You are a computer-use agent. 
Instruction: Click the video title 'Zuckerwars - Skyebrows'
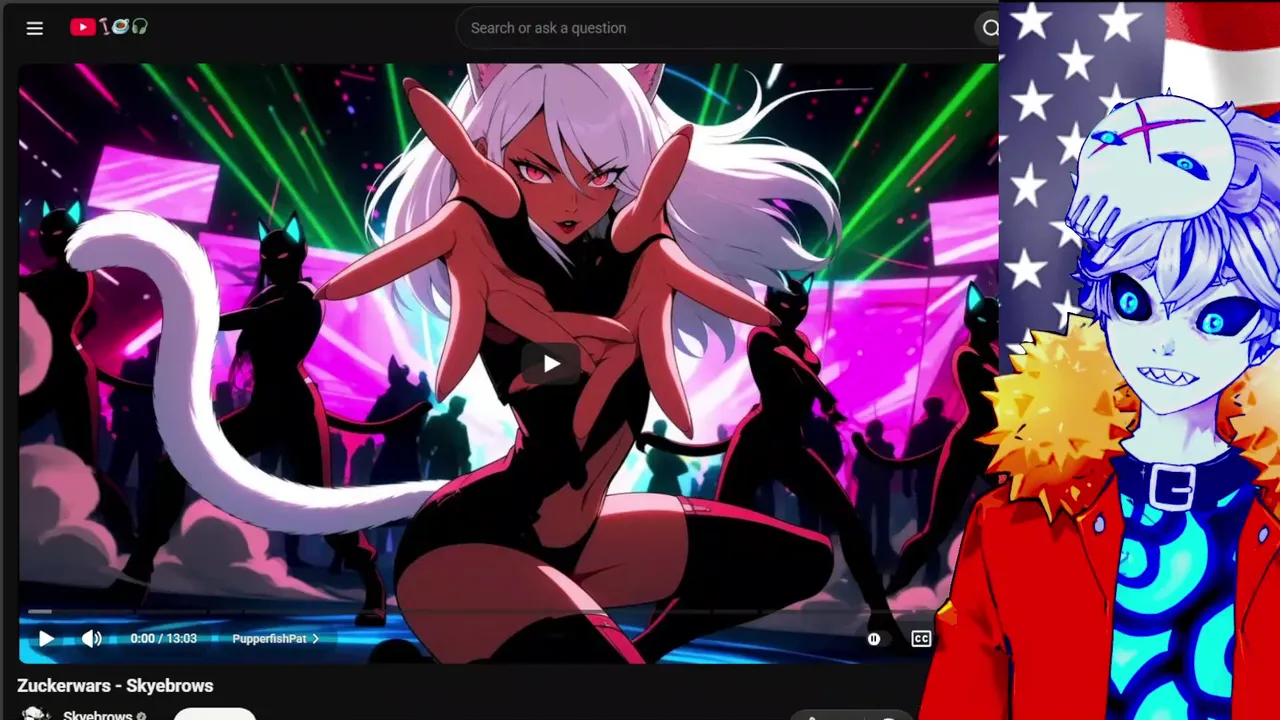click(115, 686)
